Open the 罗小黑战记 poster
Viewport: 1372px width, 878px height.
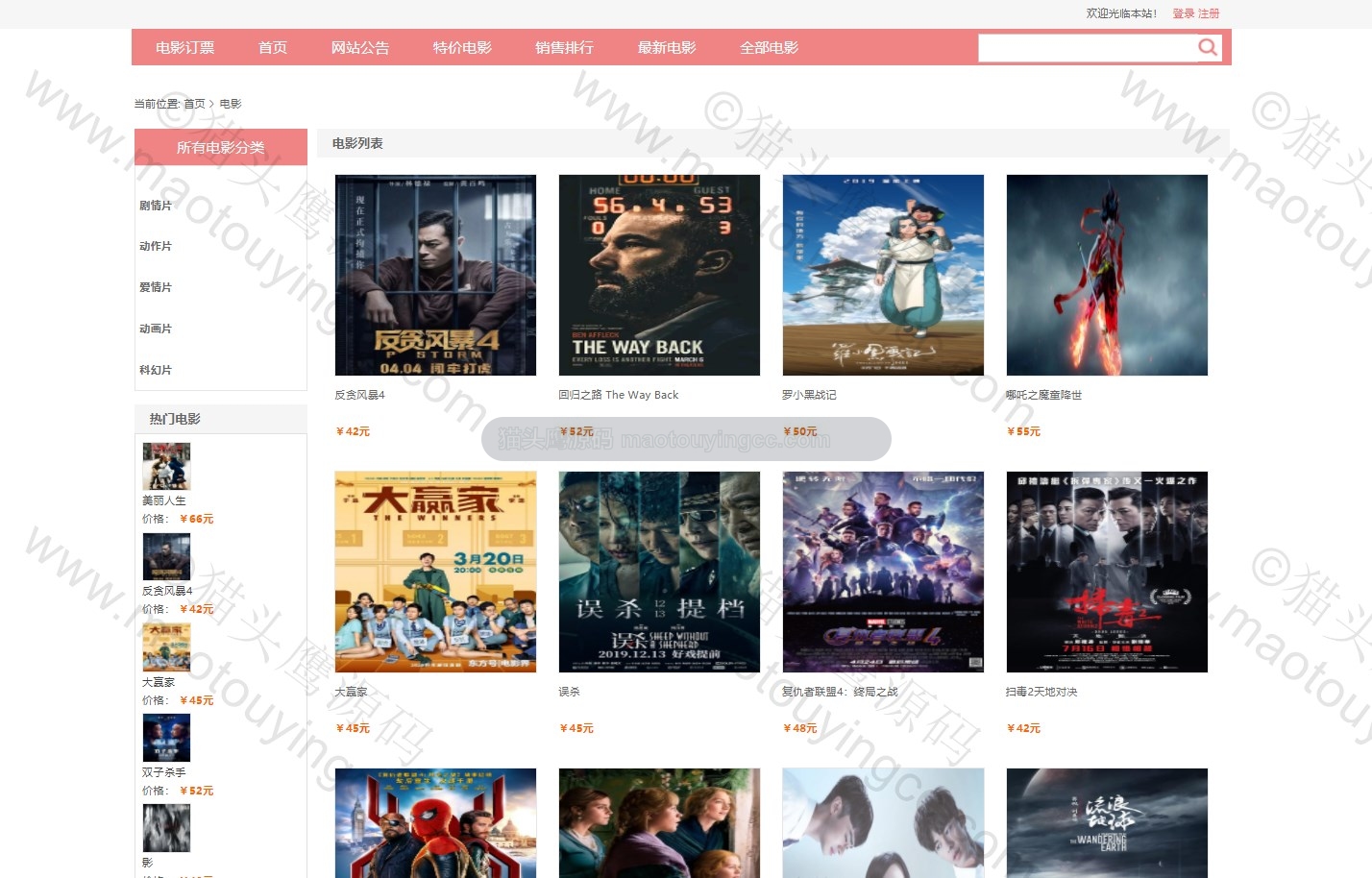883,275
